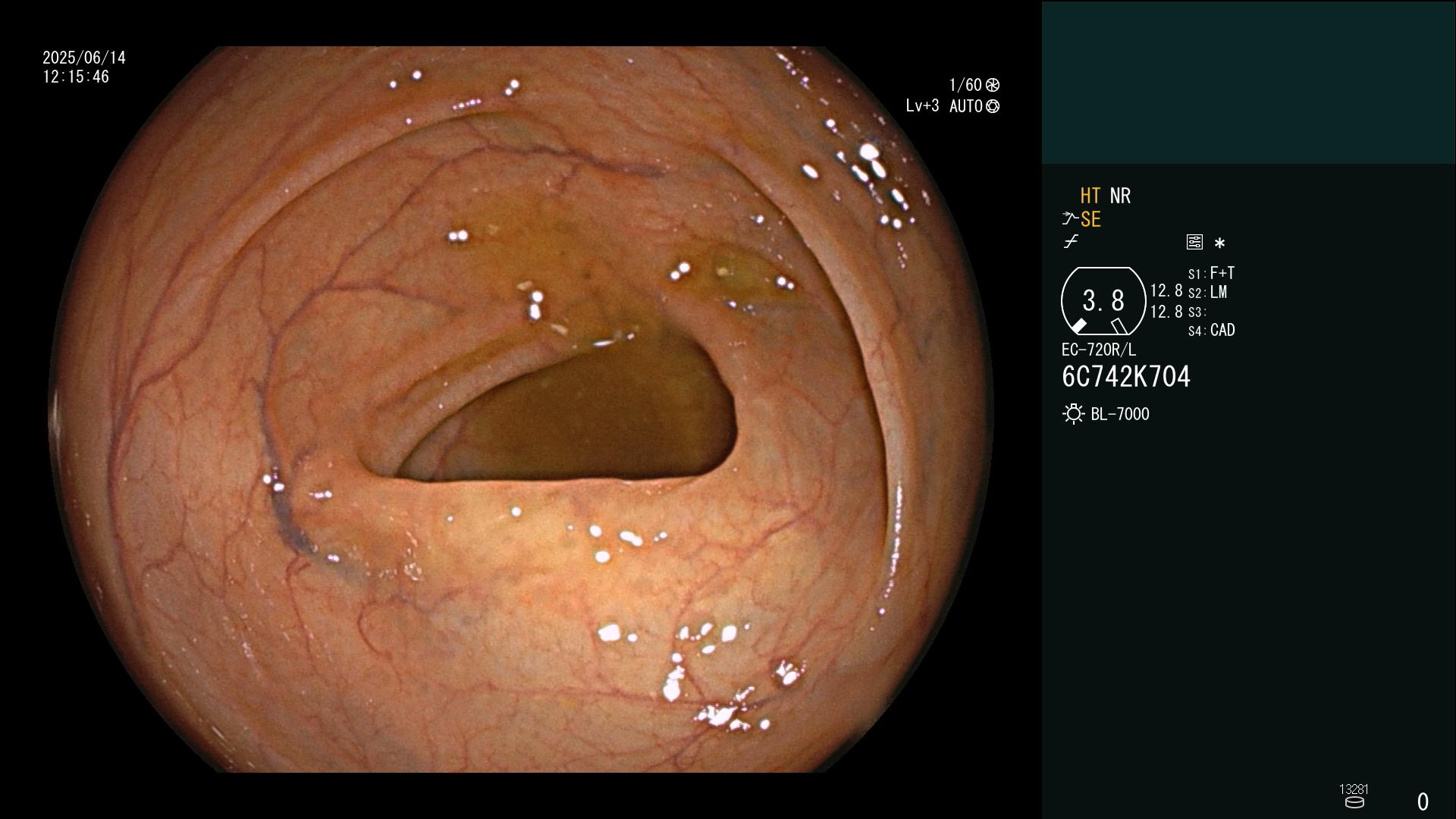Click the settings sliders icon beside the asterisk
The height and width of the screenshot is (819, 1456).
[1194, 242]
